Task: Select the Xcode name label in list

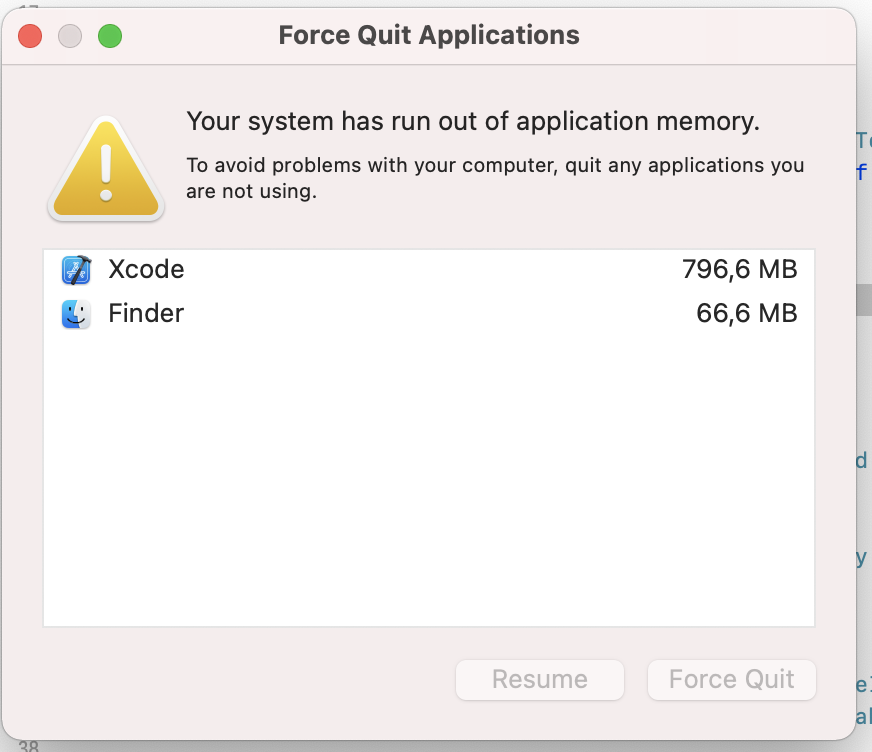Action: point(146,269)
